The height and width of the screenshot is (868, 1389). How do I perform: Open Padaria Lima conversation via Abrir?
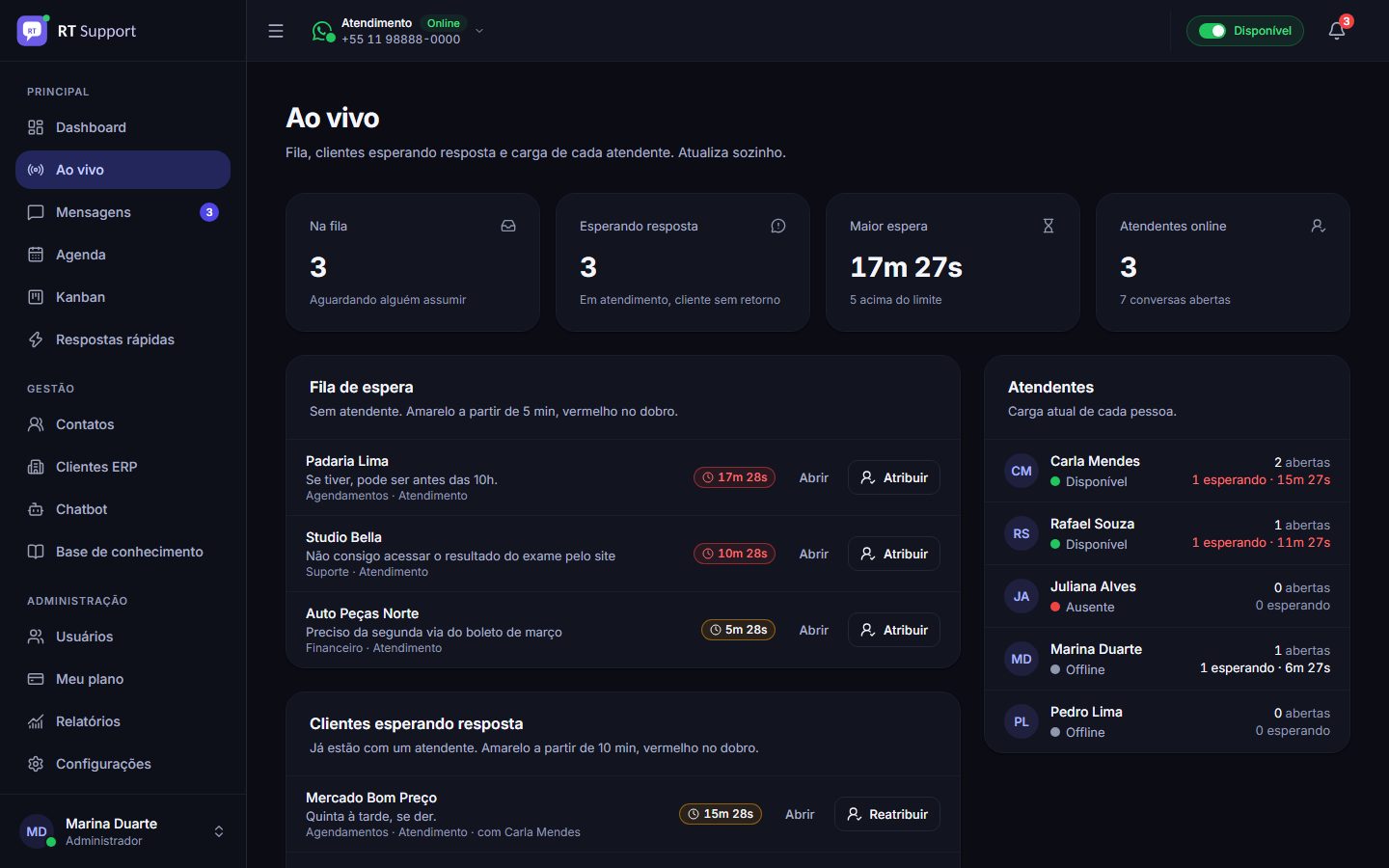(x=814, y=477)
